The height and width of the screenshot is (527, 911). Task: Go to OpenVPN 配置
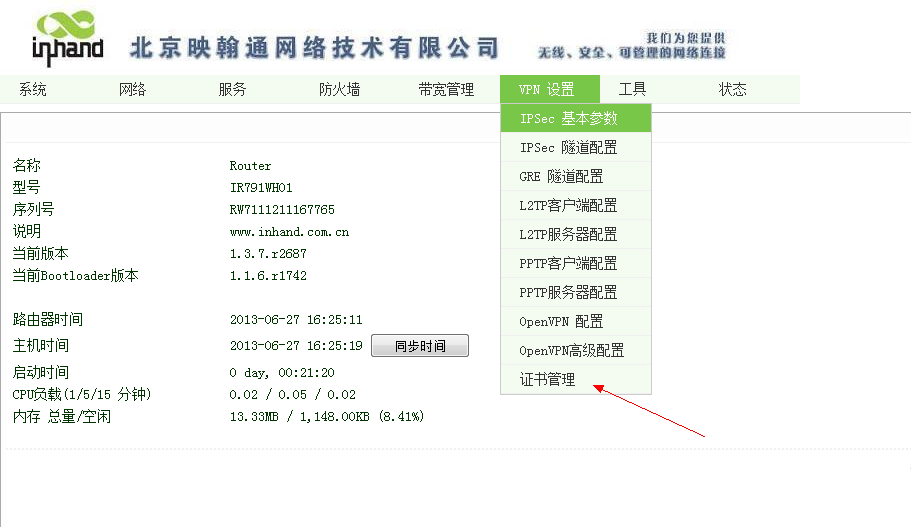pyautogui.click(x=562, y=322)
